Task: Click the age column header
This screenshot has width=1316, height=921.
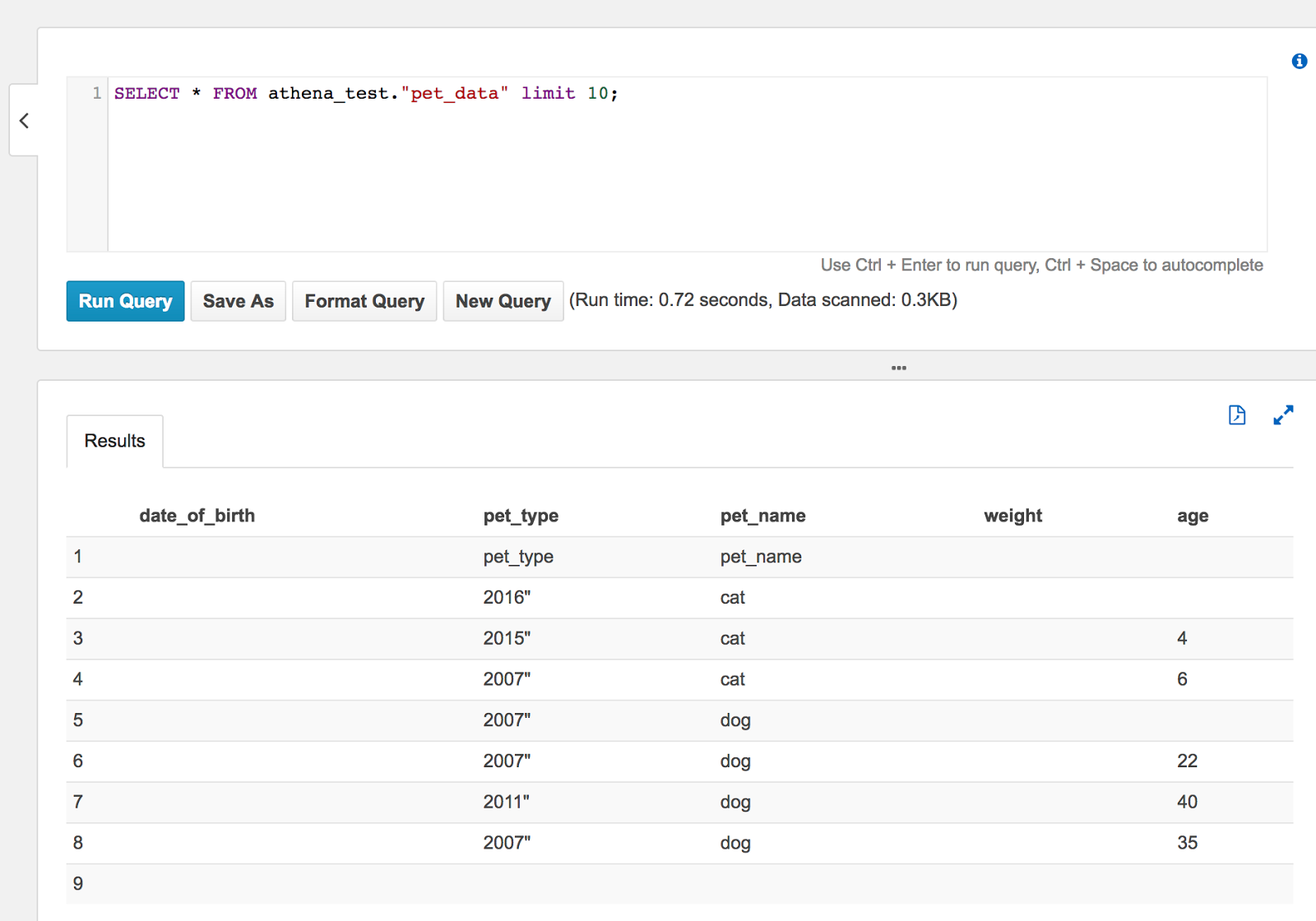Action: click(1192, 516)
